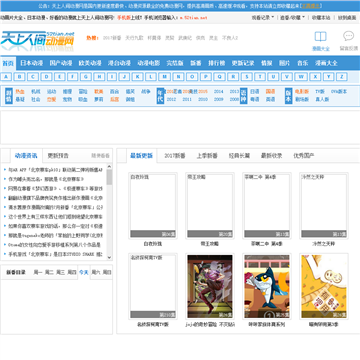The image size is (360, 360).
Task: Select 周日 in the new anime schedule
Action: [x=107, y=272]
